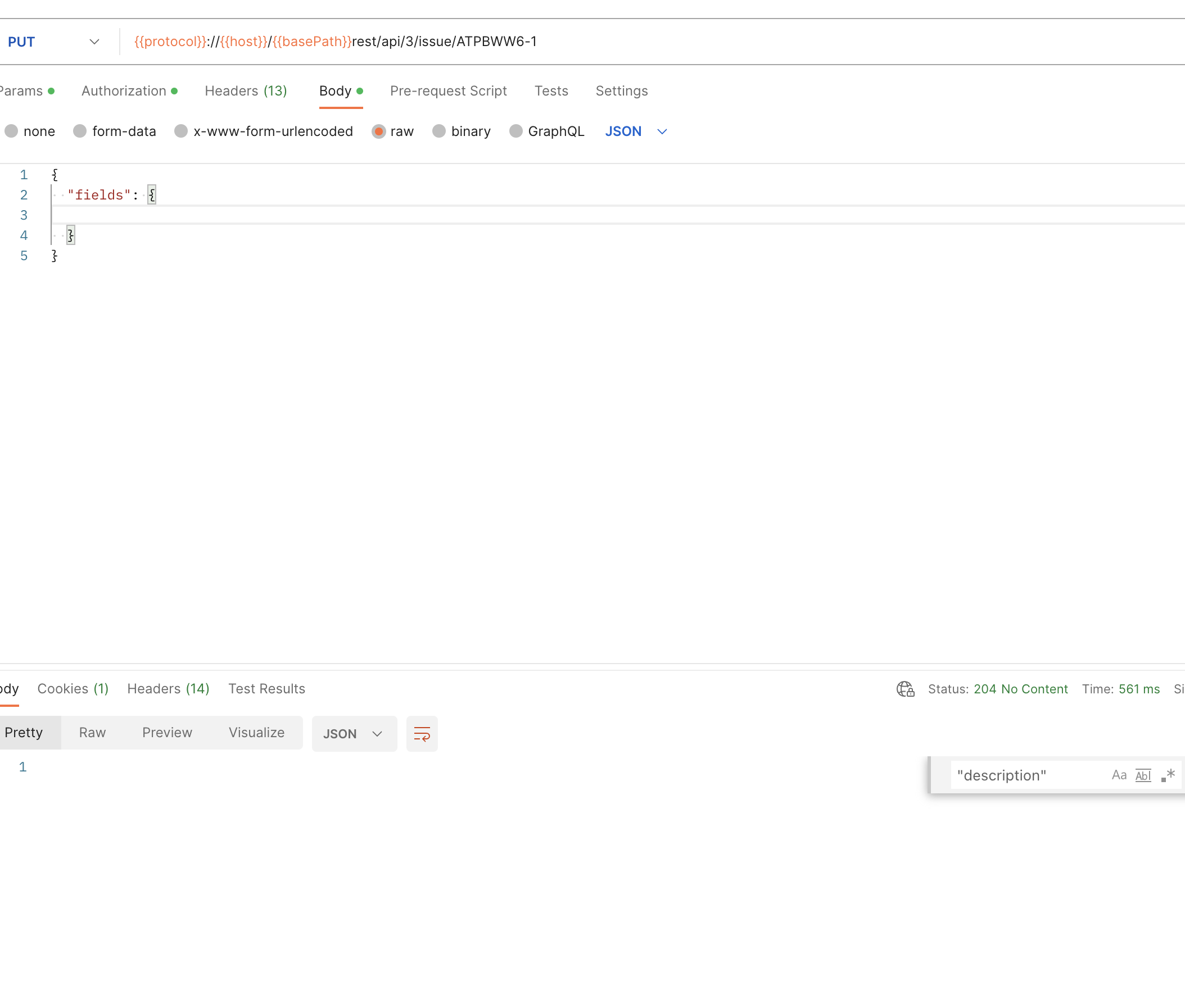The height and width of the screenshot is (1008, 1185).
Task: Open the Pre-request Script tab
Action: point(448,91)
